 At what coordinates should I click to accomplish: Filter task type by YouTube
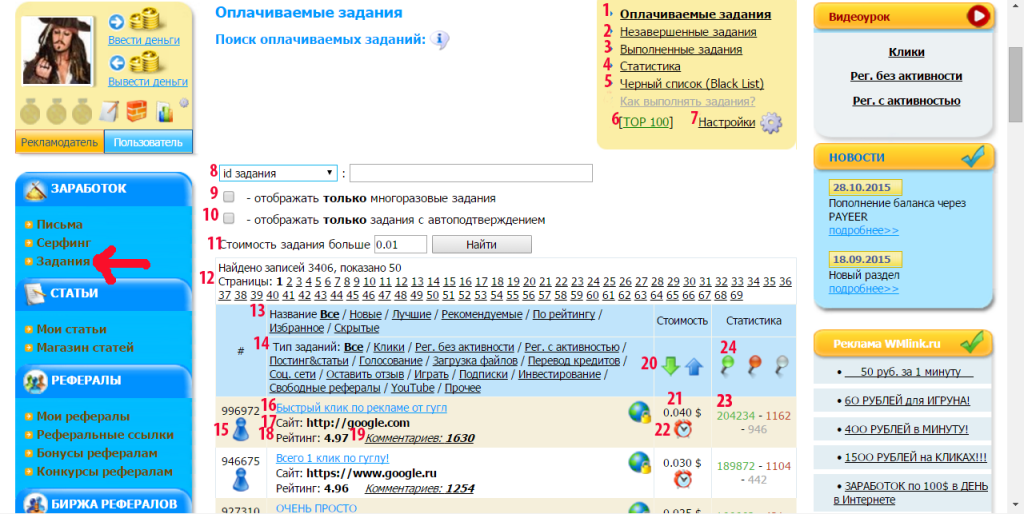[x=413, y=388]
